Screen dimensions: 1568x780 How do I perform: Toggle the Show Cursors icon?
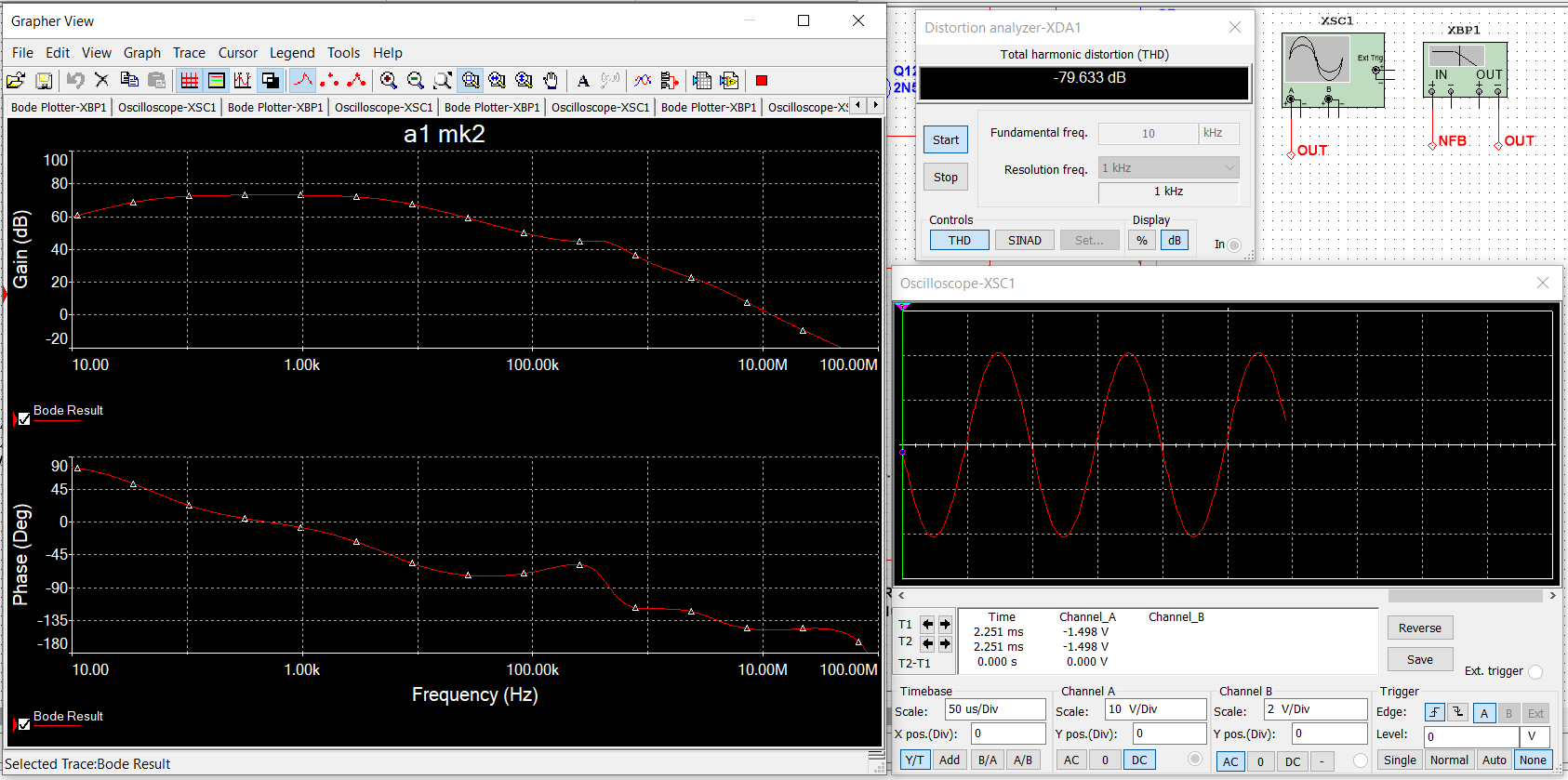pyautogui.click(x=244, y=81)
